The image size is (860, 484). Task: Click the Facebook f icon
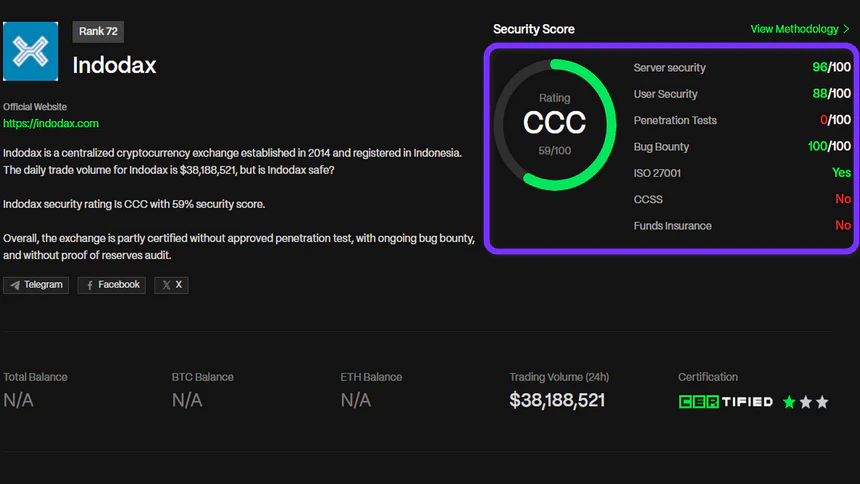point(90,285)
